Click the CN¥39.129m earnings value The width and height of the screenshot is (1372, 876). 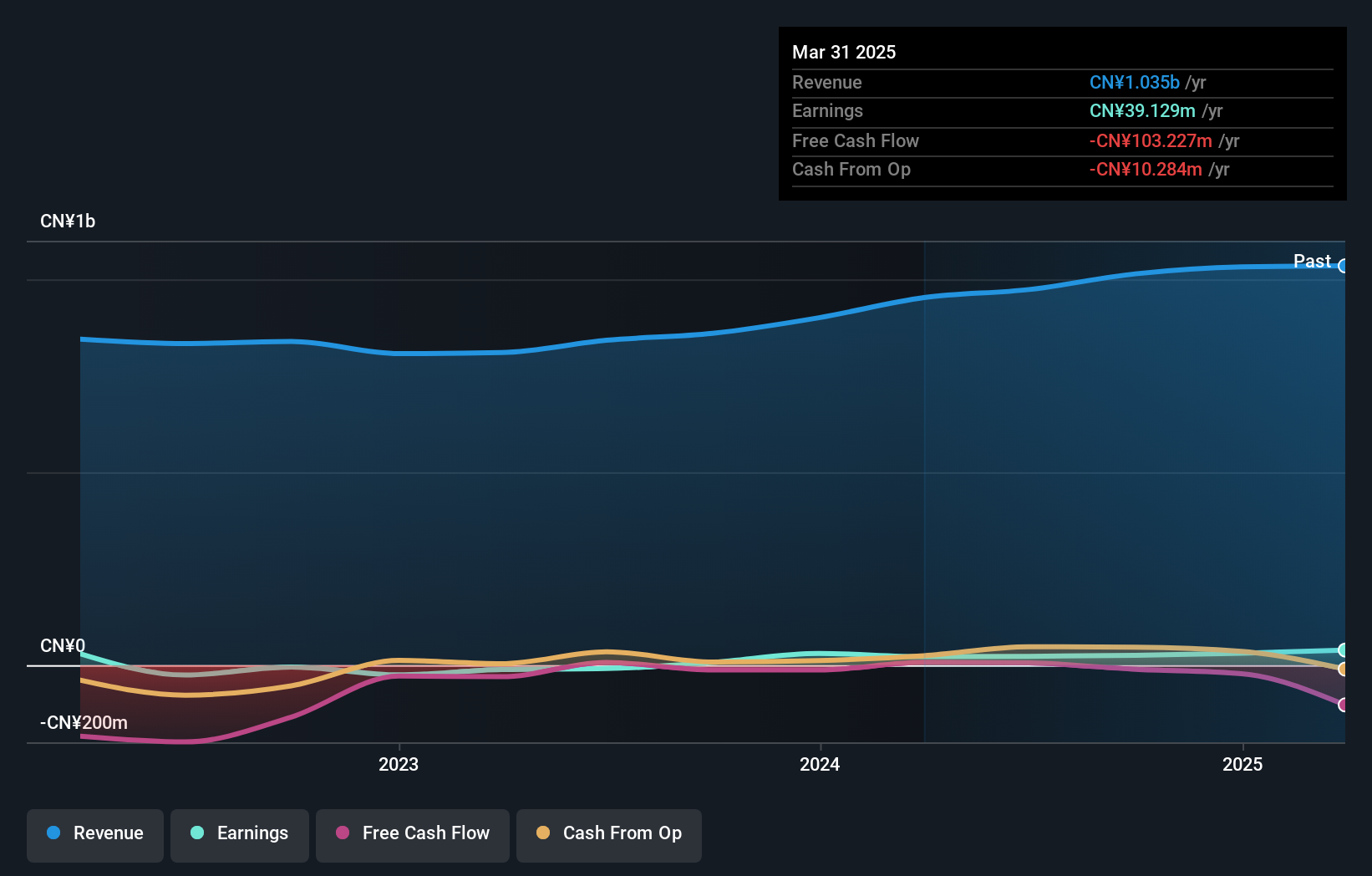pyautogui.click(x=1142, y=110)
